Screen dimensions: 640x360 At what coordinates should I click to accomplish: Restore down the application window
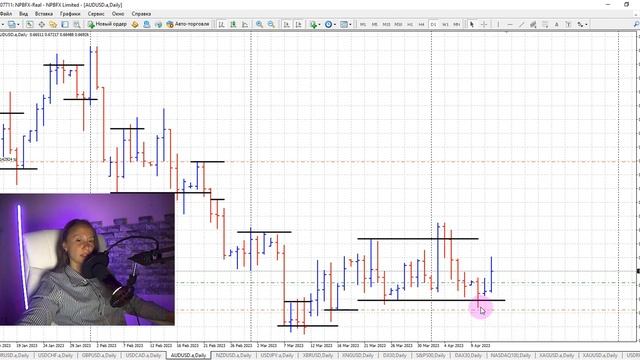pos(627,4)
